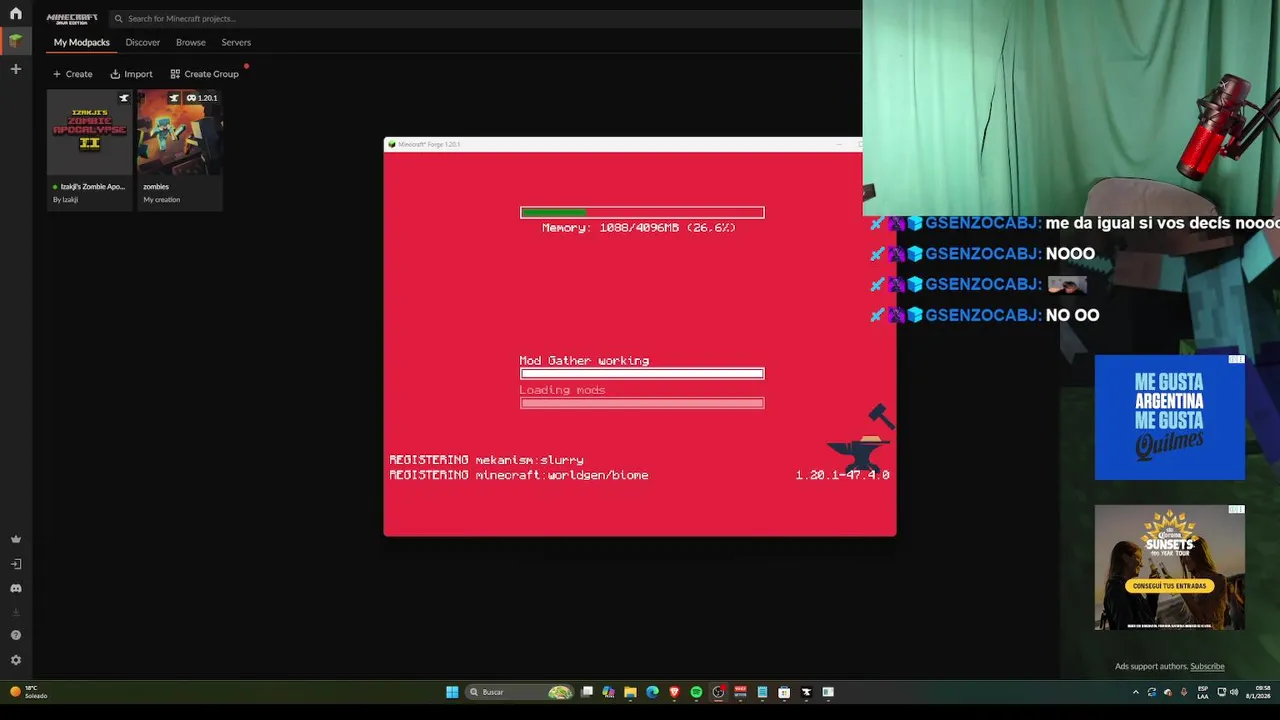Click the Buscar taskbar search box
Screen dimensions: 1280x720
click(520, 692)
